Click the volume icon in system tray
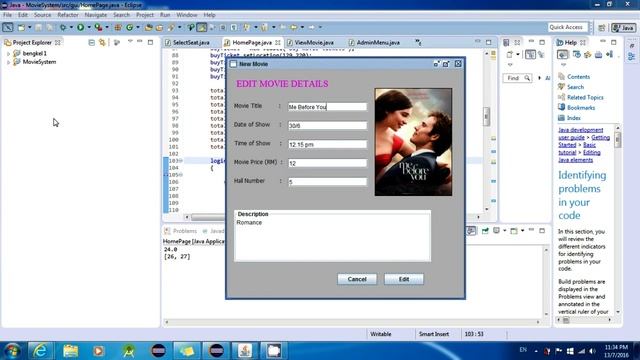Viewport: 640px width, 360px height. (592, 351)
